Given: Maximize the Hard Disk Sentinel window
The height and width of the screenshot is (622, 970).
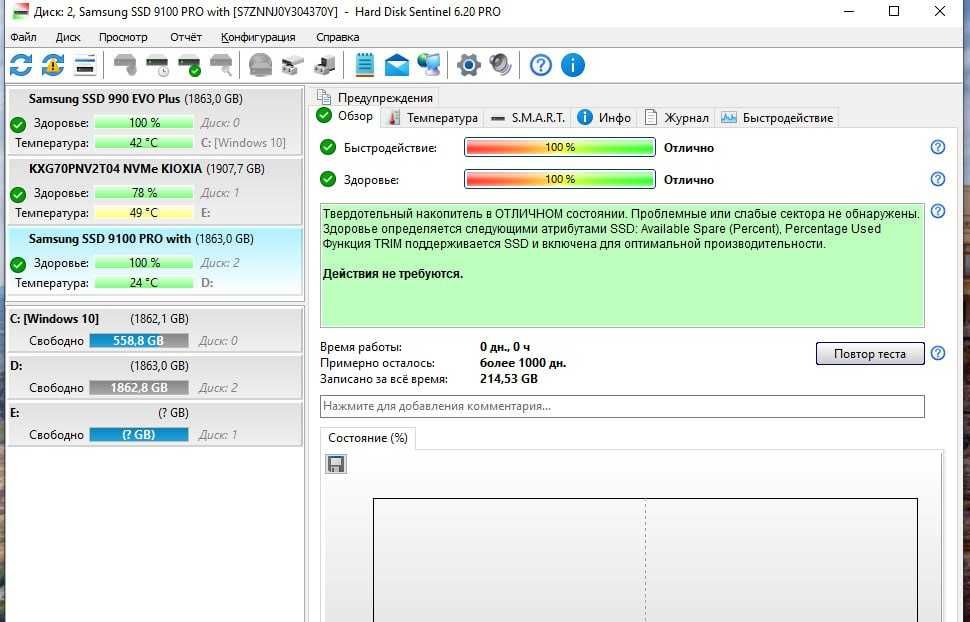Looking at the screenshot, I should click(894, 11).
